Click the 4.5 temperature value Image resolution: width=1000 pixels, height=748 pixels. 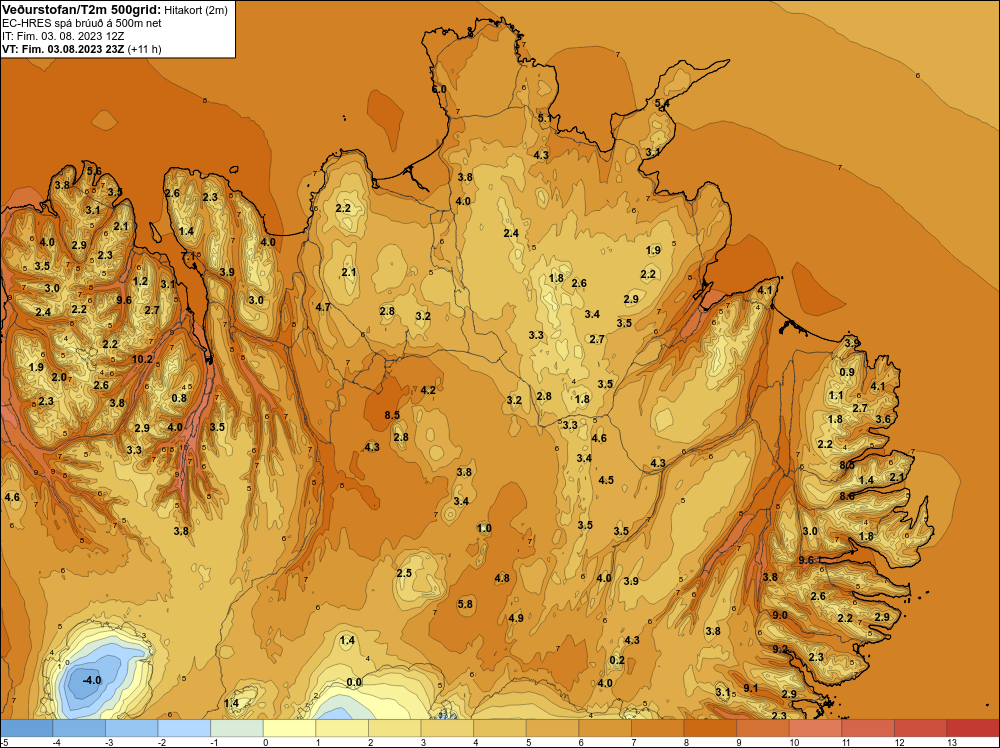pos(606,480)
